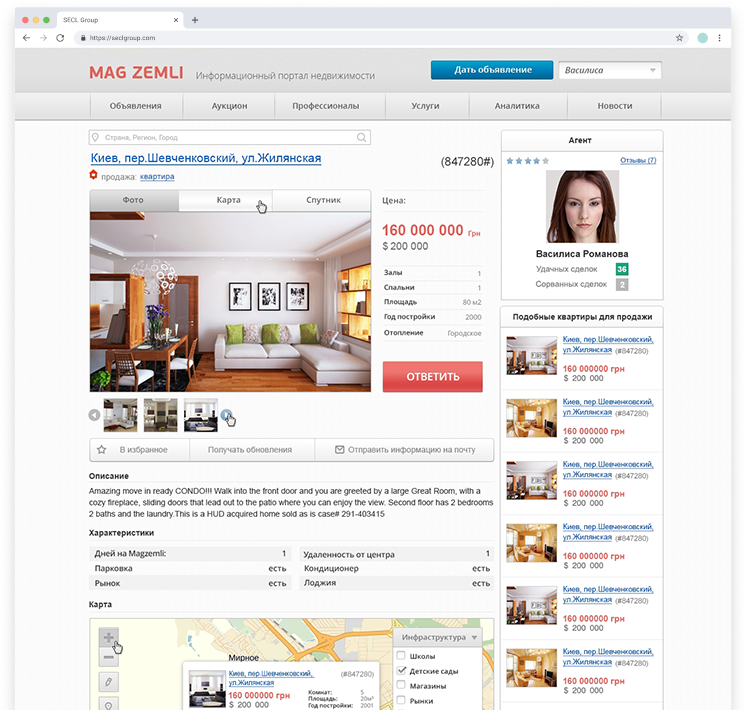Click the envelope icon for sending by mail

(339, 450)
